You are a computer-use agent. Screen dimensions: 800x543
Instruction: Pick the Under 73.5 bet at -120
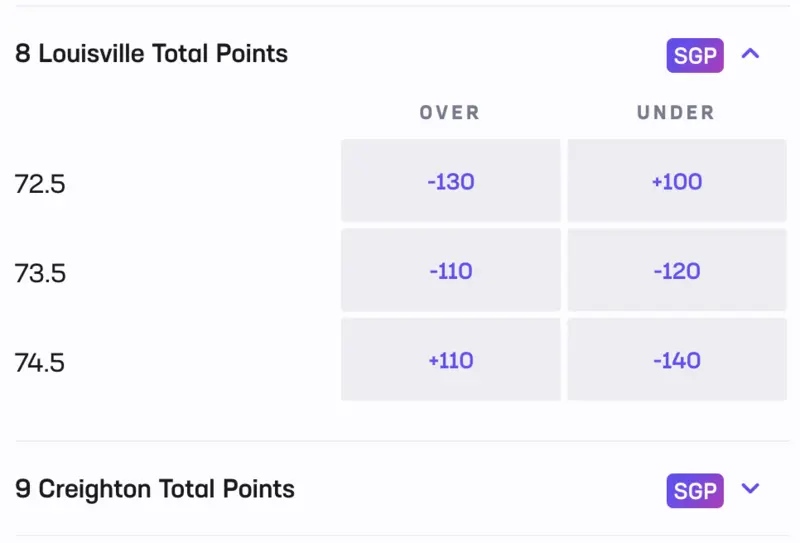pyautogui.click(x=677, y=270)
